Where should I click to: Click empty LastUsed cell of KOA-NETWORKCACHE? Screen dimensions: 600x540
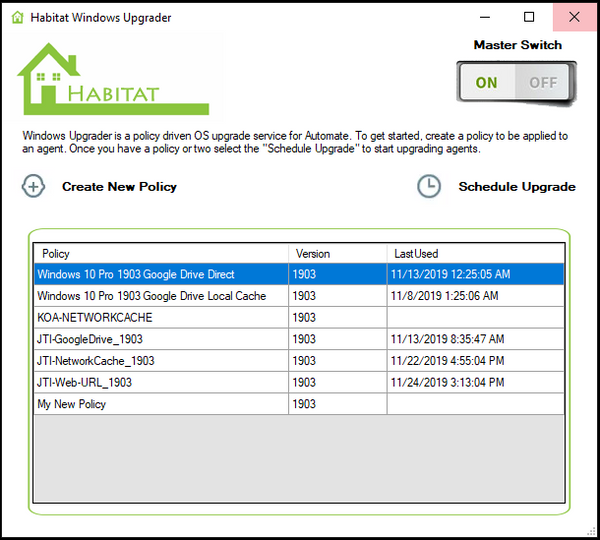tap(476, 317)
